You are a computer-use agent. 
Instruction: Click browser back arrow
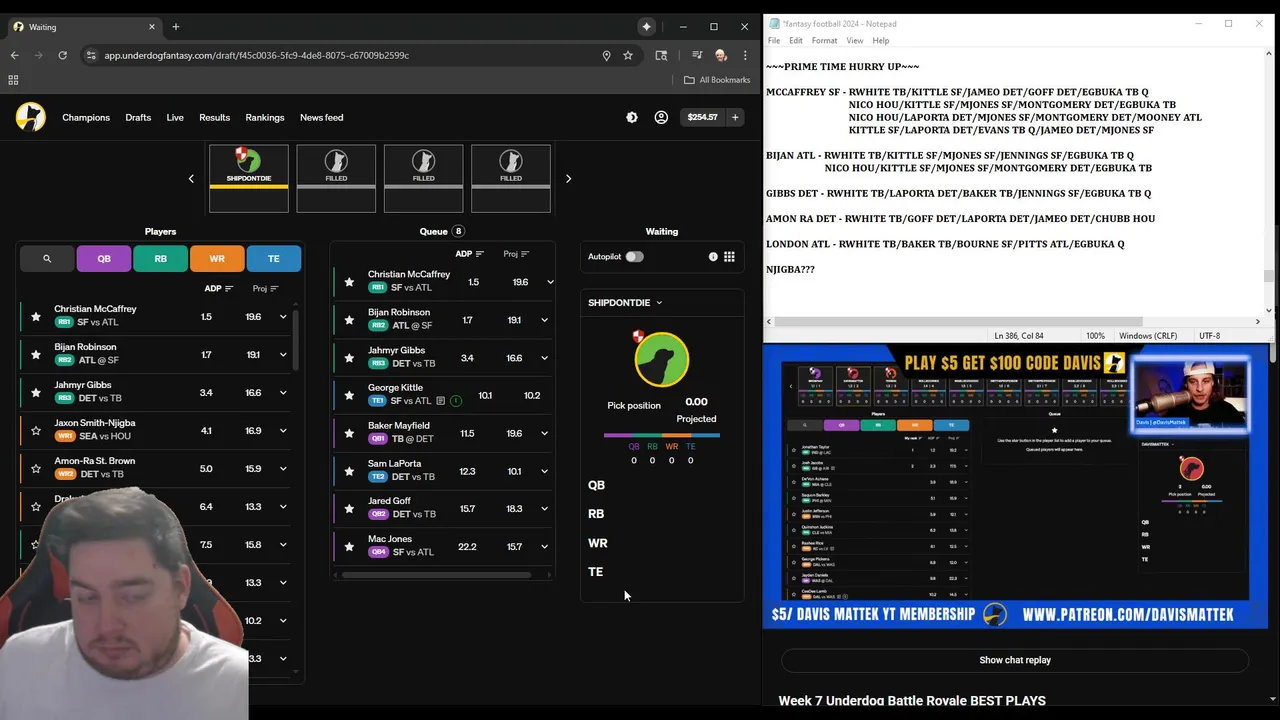[x=14, y=55]
